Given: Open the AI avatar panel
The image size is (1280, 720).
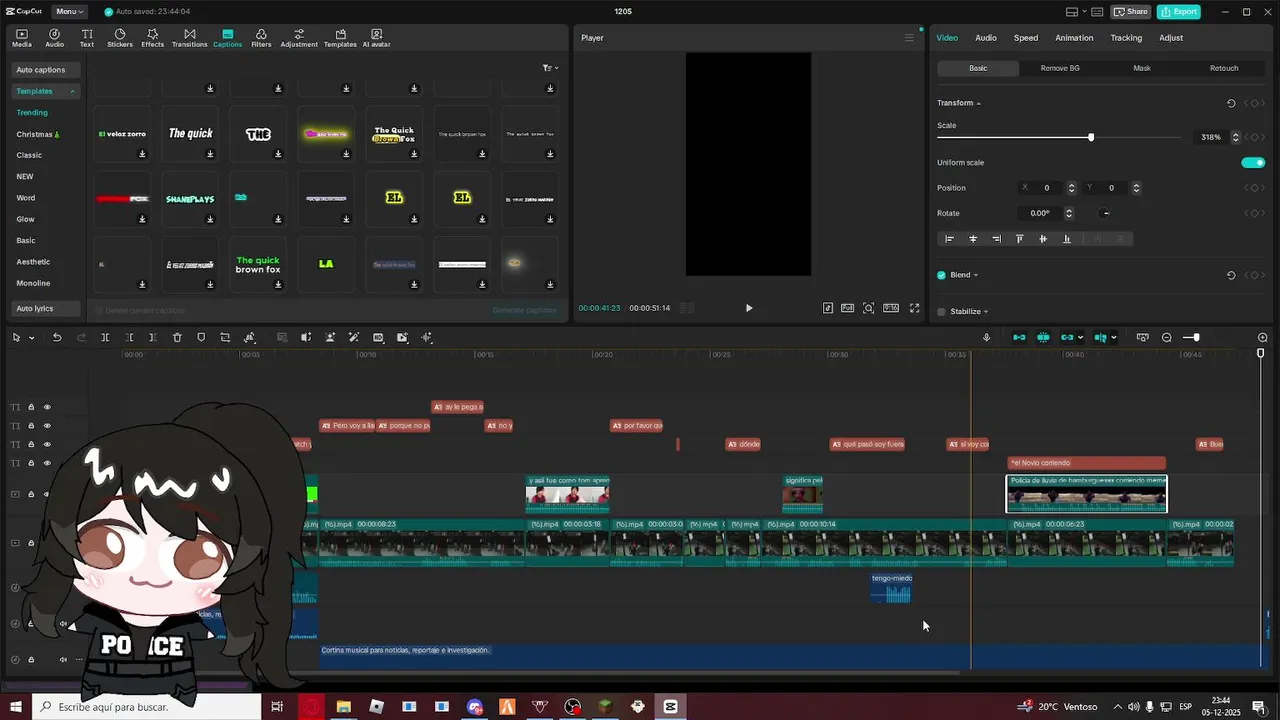Looking at the screenshot, I should point(376,38).
